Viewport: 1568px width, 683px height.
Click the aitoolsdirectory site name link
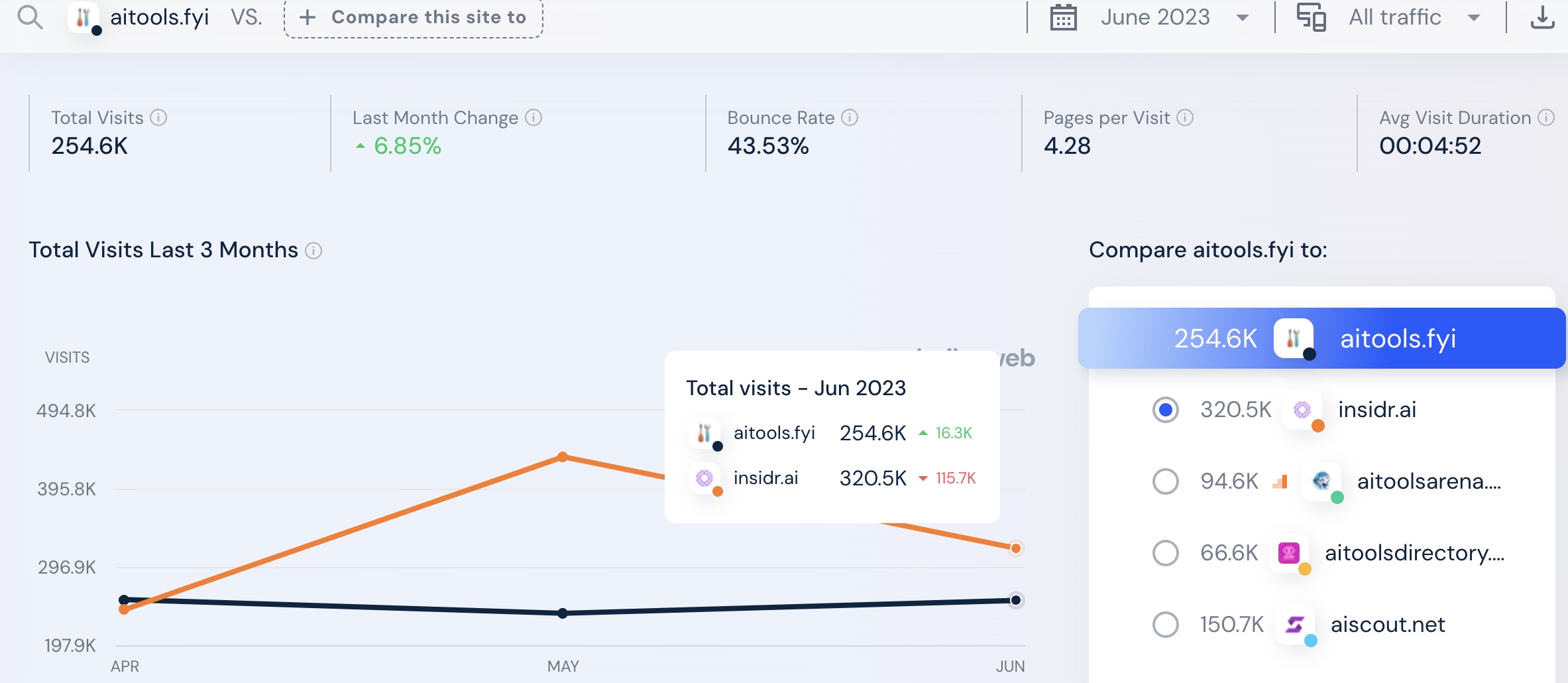pyautogui.click(x=1414, y=553)
